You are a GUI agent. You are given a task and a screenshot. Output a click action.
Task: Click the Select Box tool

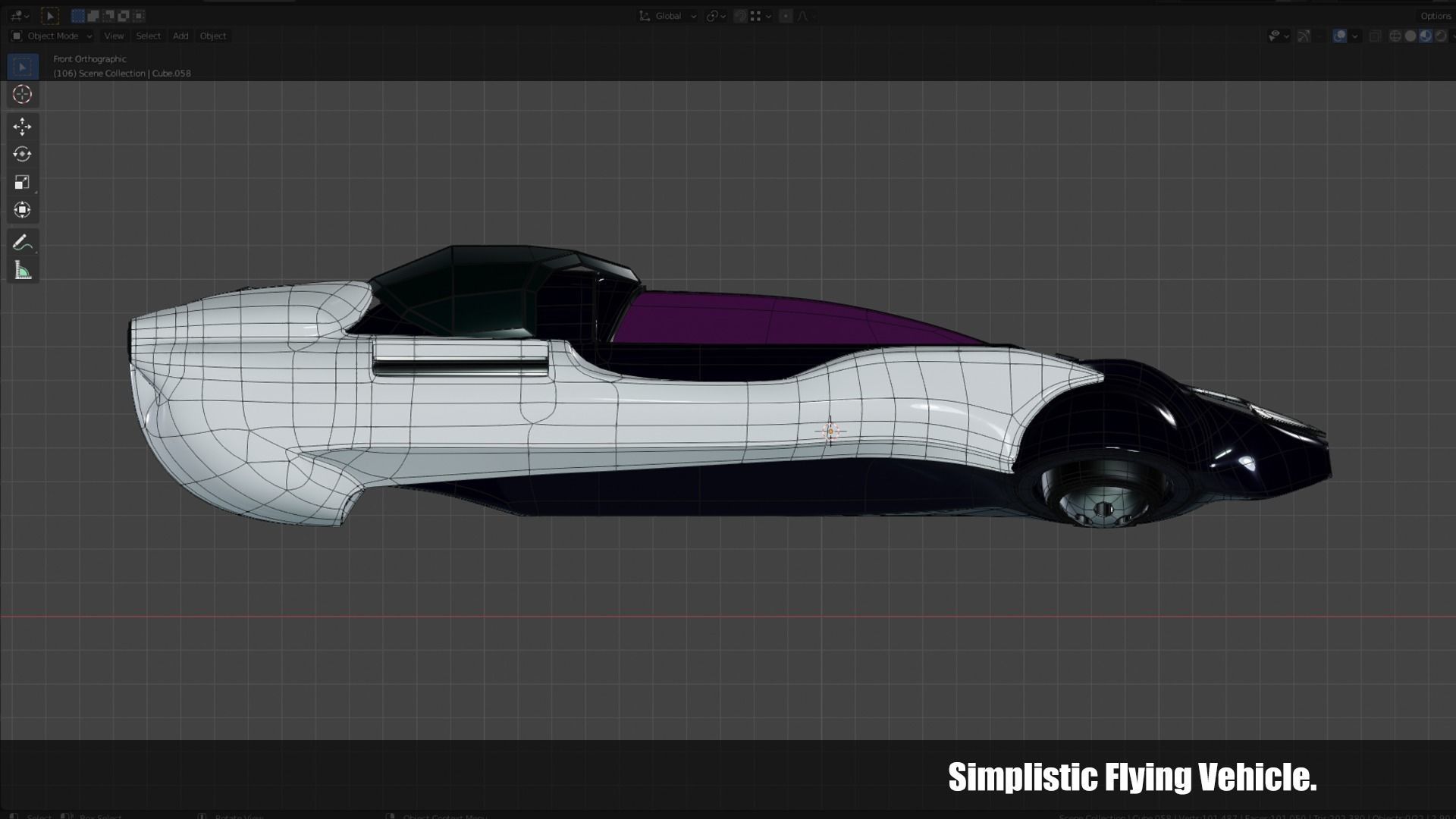point(22,67)
